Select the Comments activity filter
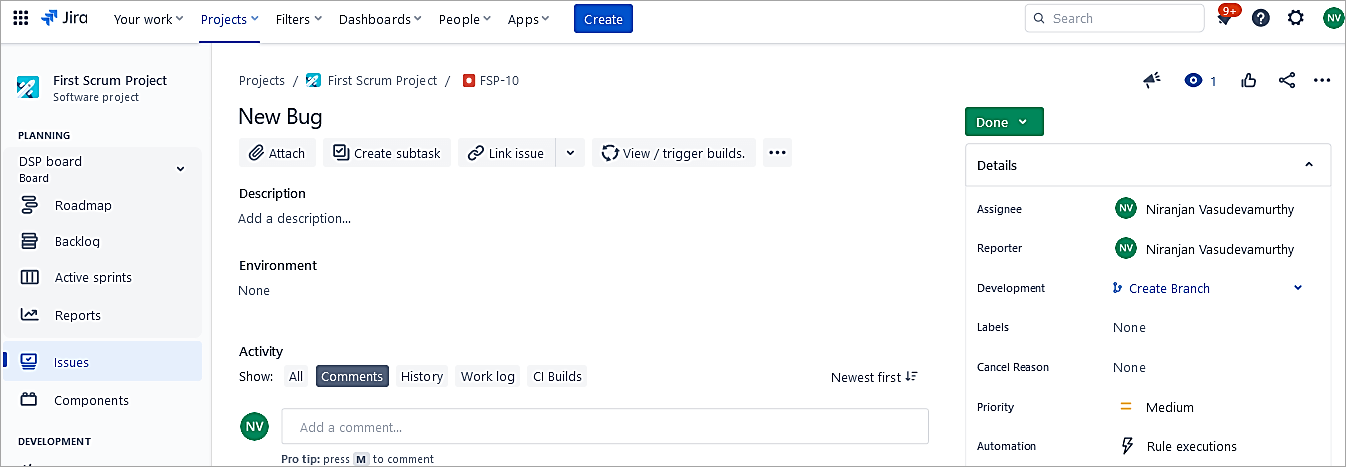Viewport: 1346px width, 467px height. pos(352,377)
